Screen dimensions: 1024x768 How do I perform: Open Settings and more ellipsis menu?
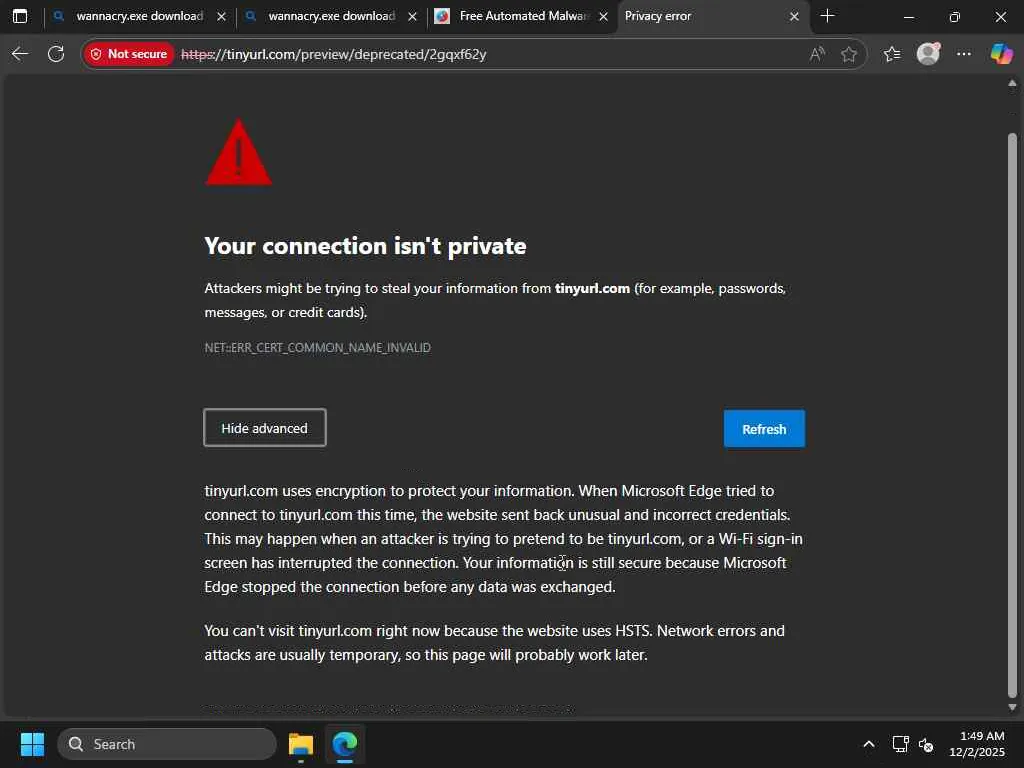coord(964,54)
